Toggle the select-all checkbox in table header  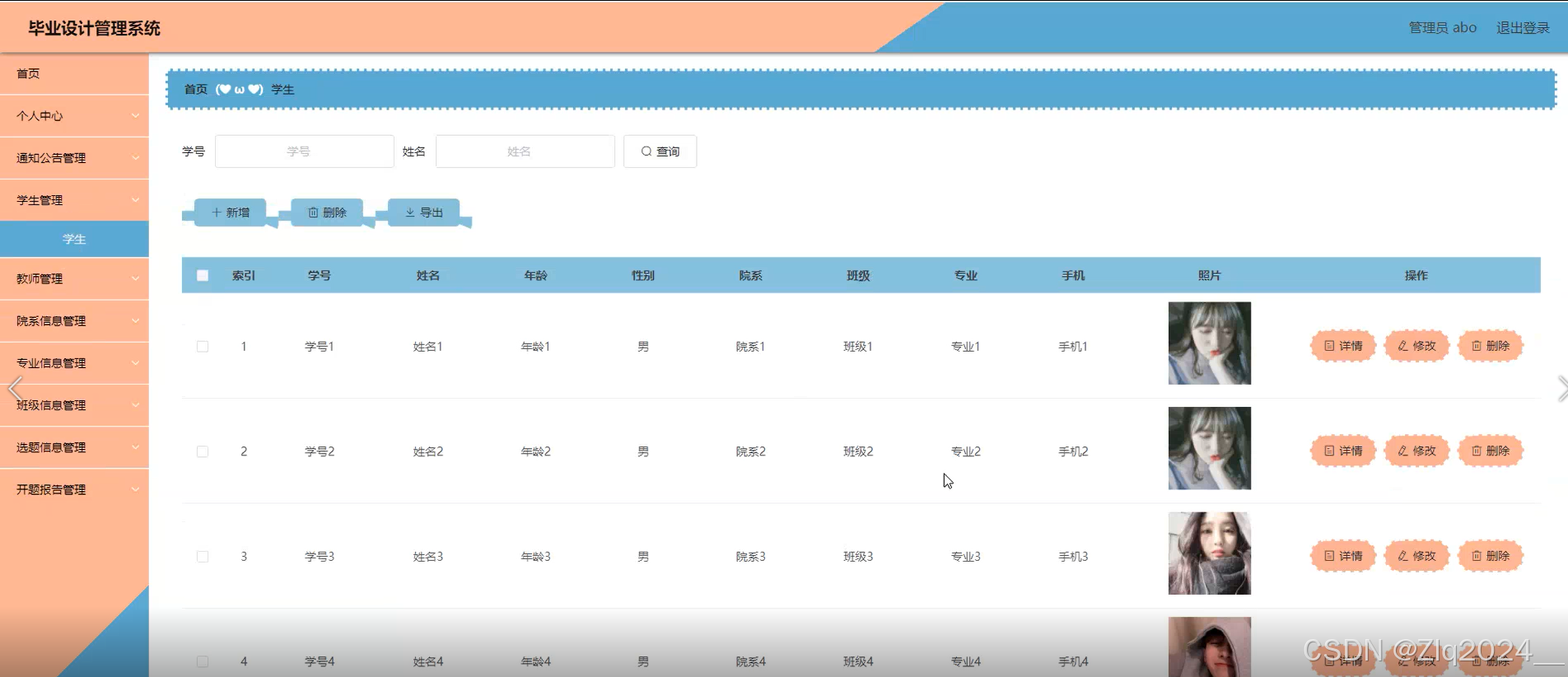203,276
